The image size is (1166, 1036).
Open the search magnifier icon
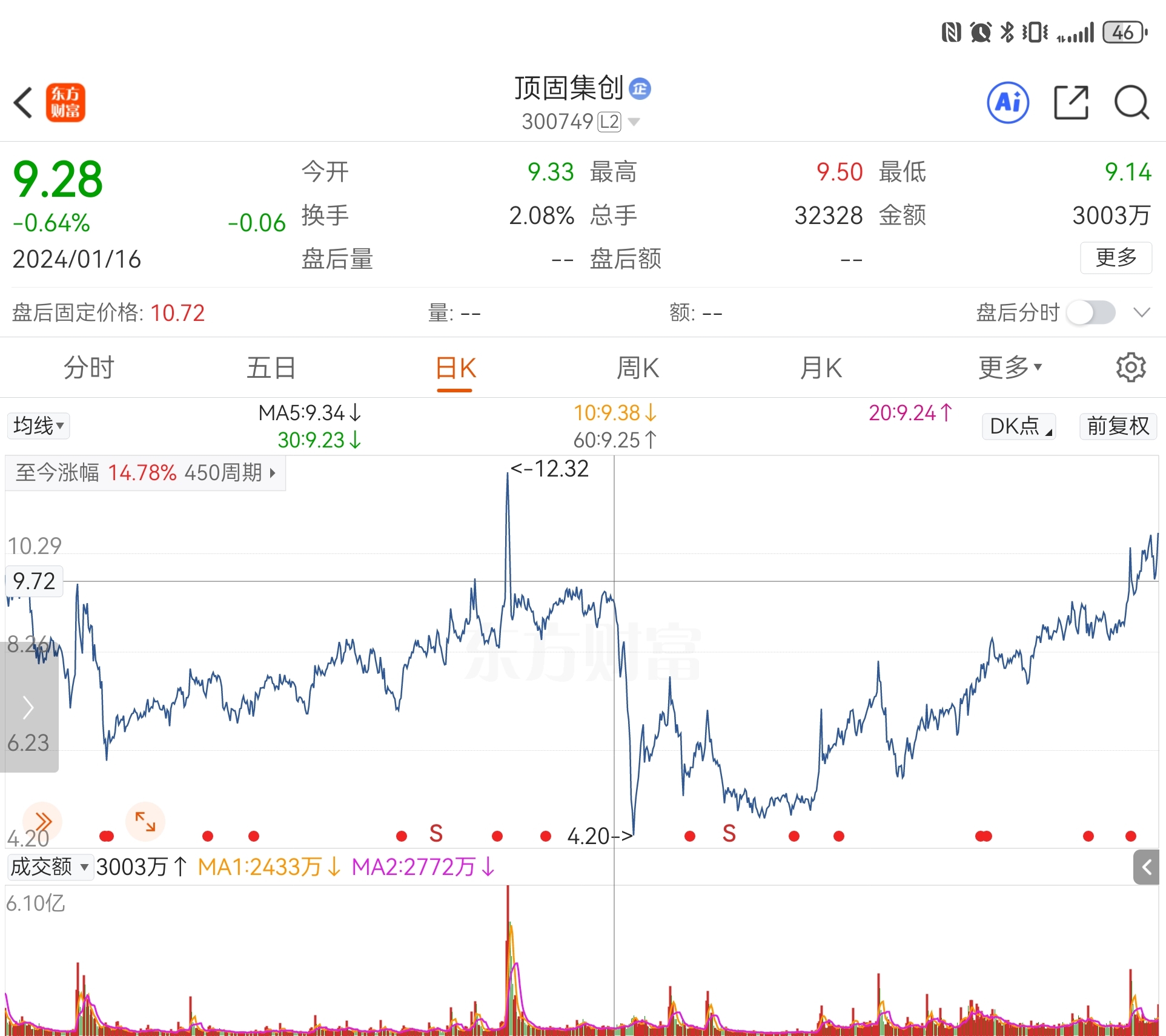click(x=1131, y=102)
